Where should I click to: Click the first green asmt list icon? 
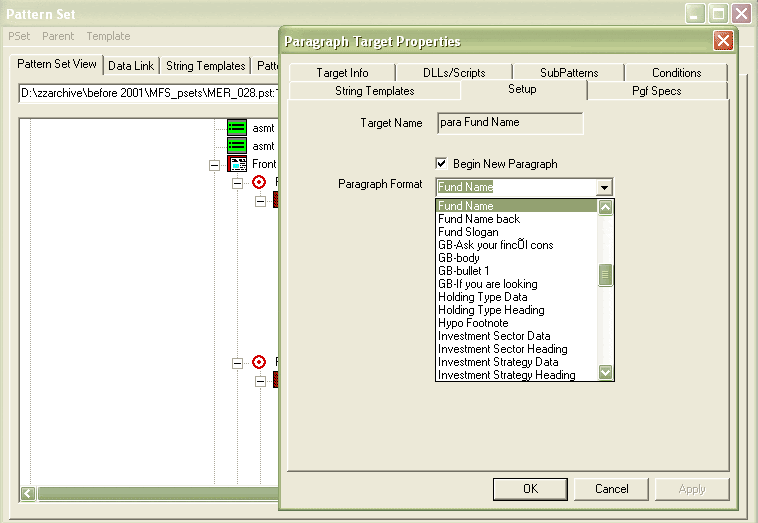coord(237,128)
